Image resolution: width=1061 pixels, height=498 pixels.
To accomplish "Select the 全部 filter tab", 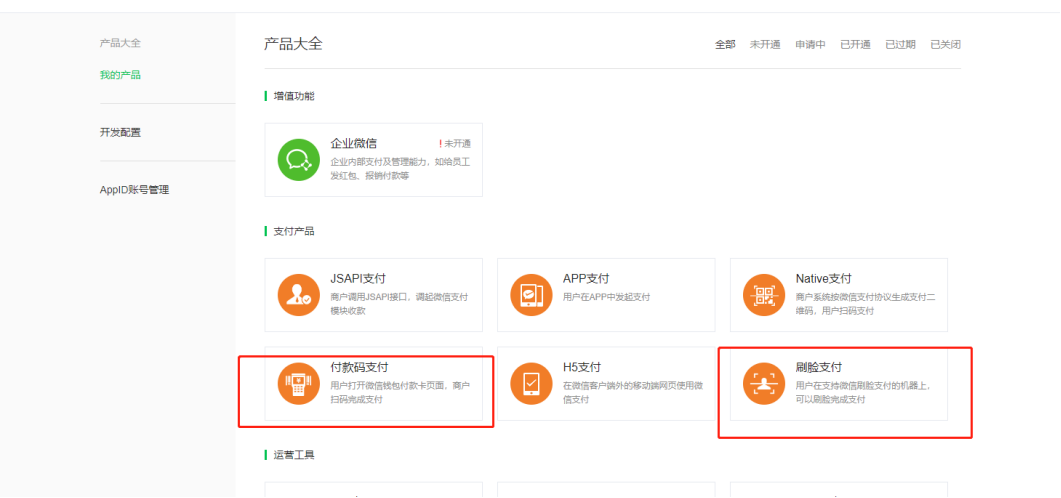I will pyautogui.click(x=725, y=45).
